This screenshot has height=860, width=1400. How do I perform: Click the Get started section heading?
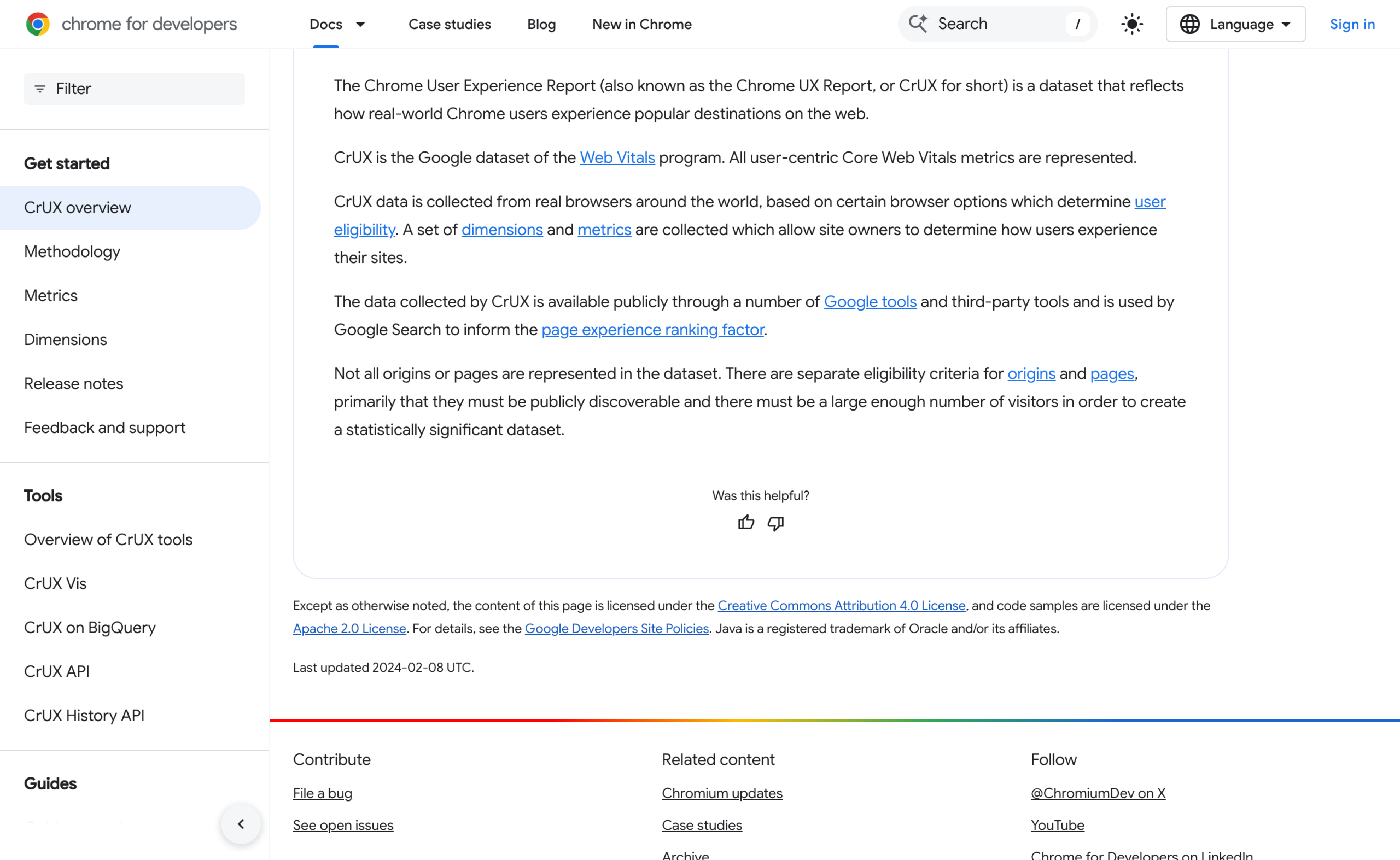coord(67,164)
